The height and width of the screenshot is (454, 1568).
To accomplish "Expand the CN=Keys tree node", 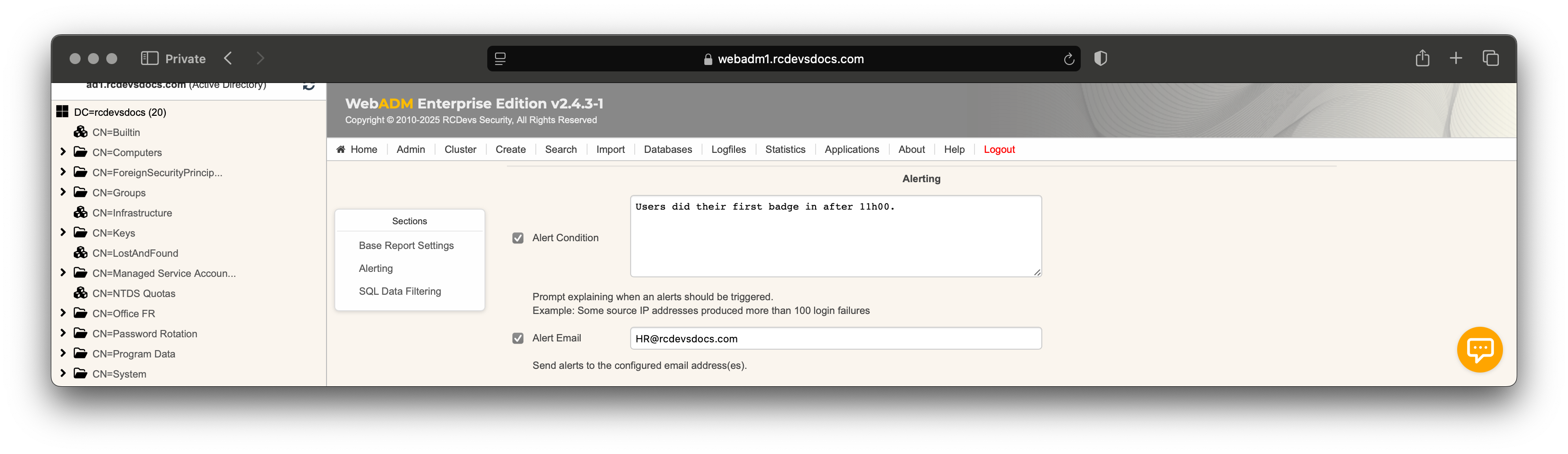I will 63,232.
